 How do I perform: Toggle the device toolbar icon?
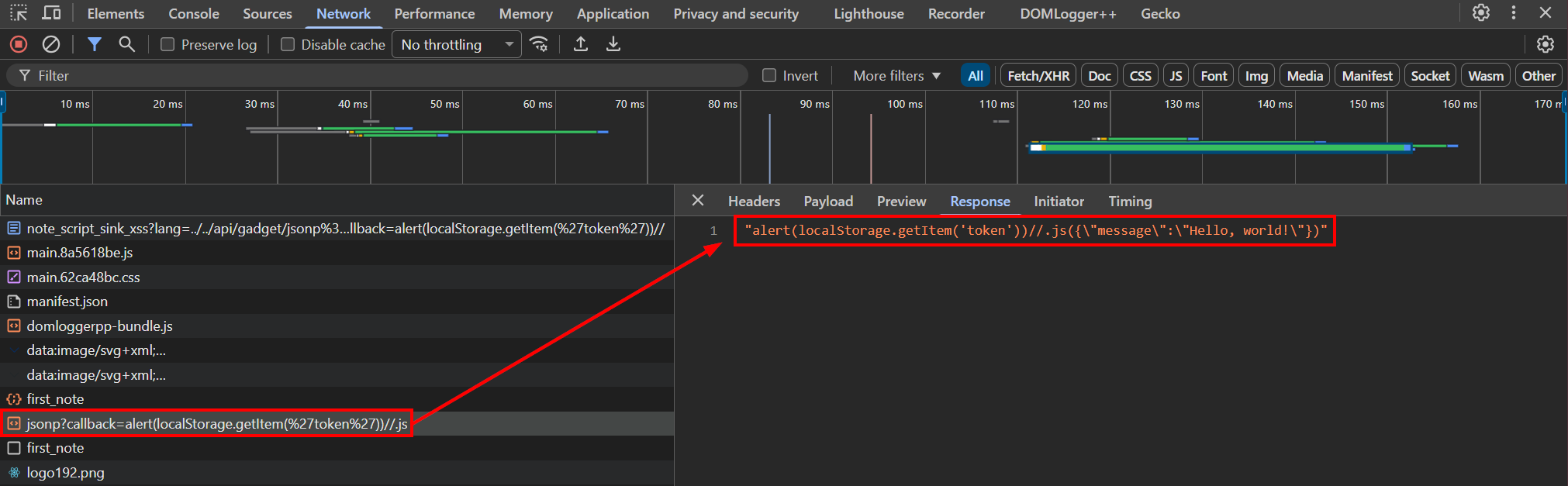pyautogui.click(x=51, y=13)
